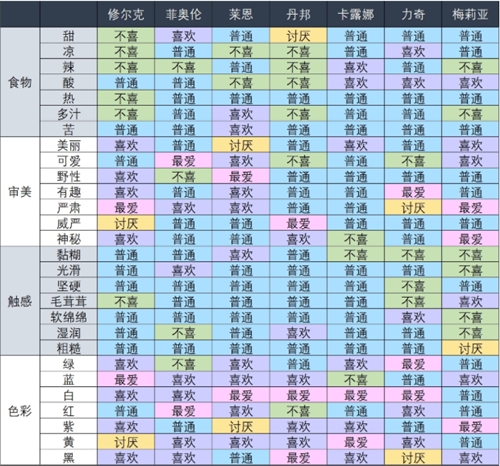
Task: Select the 触感 category cell
Action: 20,301
